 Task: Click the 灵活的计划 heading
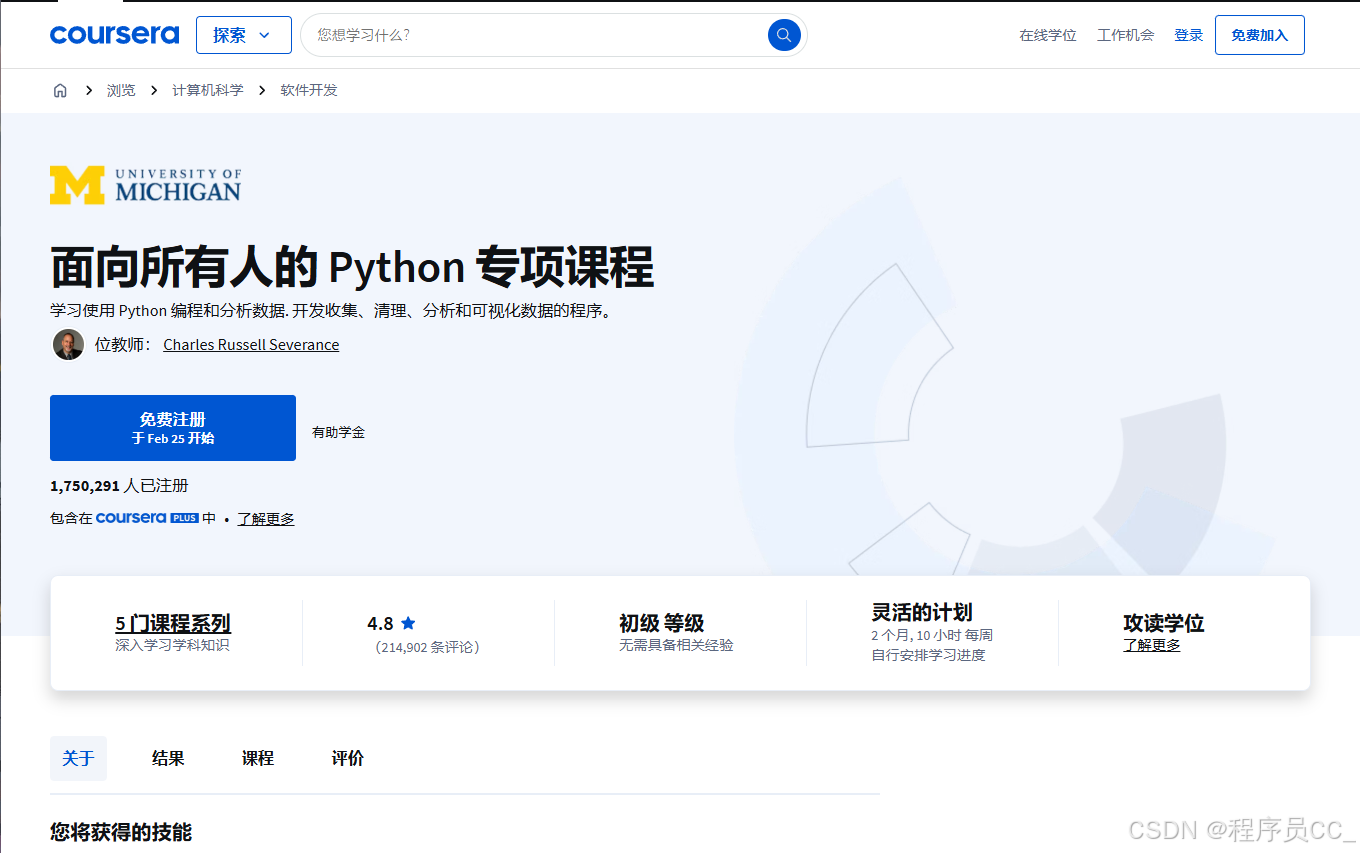[922, 612]
